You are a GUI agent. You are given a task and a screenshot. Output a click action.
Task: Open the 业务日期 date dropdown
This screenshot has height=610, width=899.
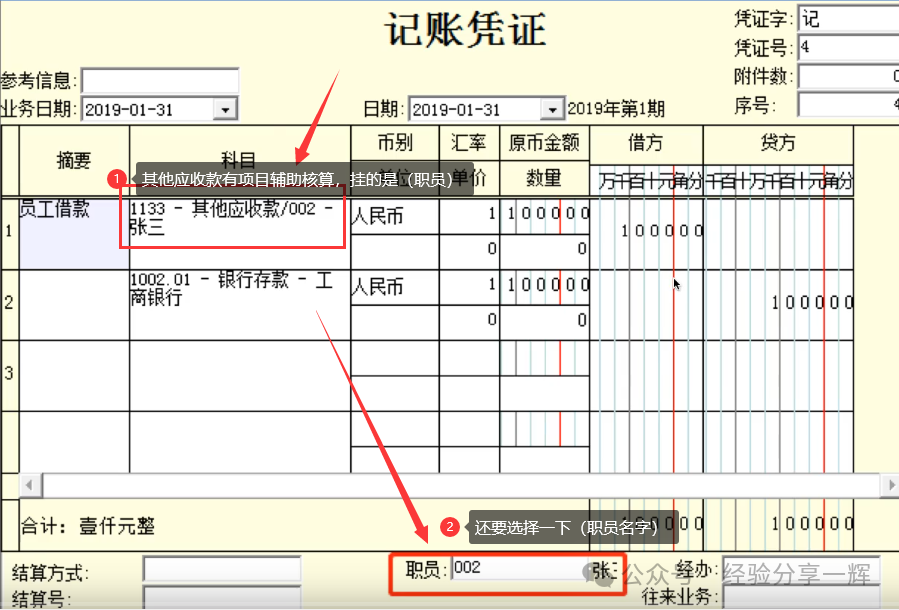pos(225,110)
